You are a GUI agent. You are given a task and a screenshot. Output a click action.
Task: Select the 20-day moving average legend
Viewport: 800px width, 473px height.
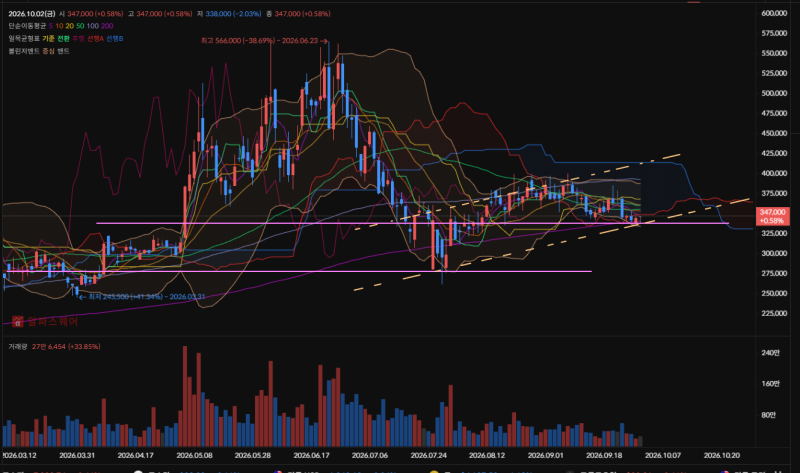pos(69,26)
